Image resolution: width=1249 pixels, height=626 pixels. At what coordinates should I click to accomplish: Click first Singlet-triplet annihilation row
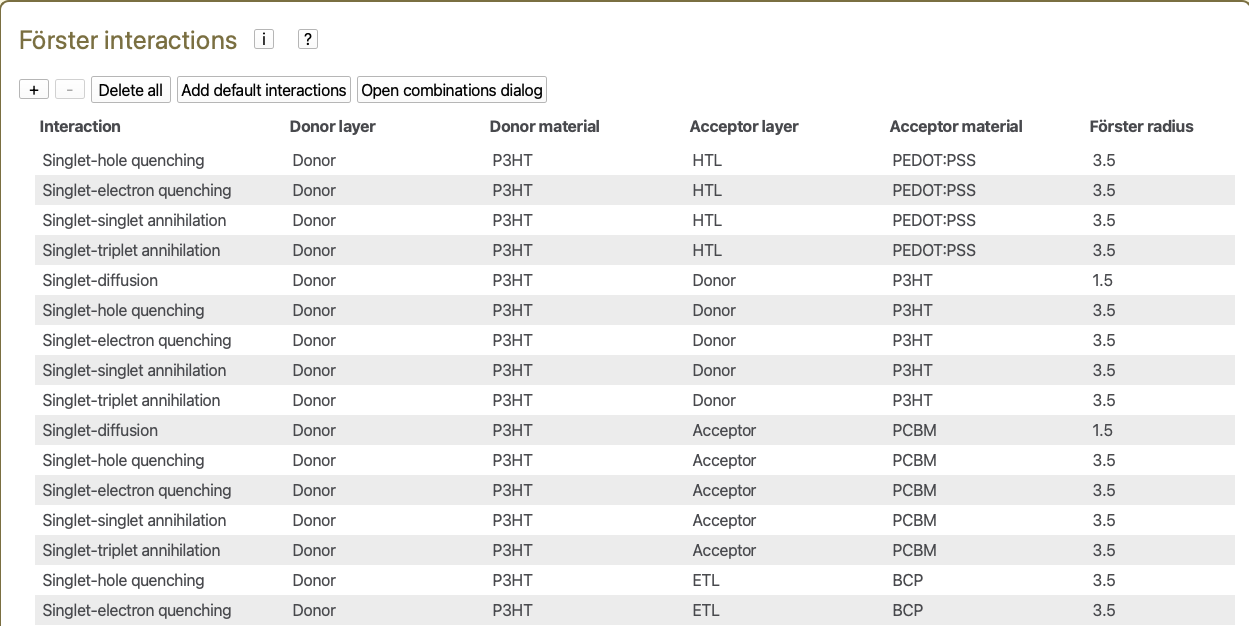click(x=131, y=250)
